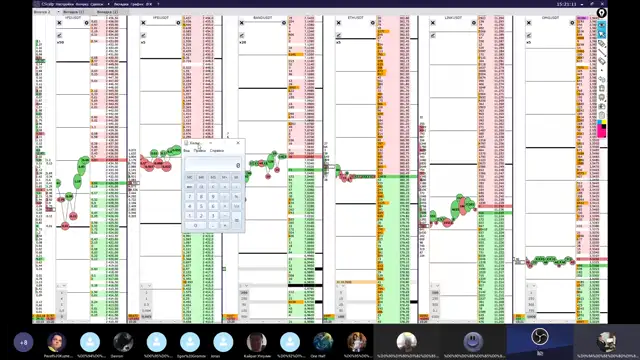The image size is (640, 360).
Task: Pick the yellow color swatch
Action: 604,122
